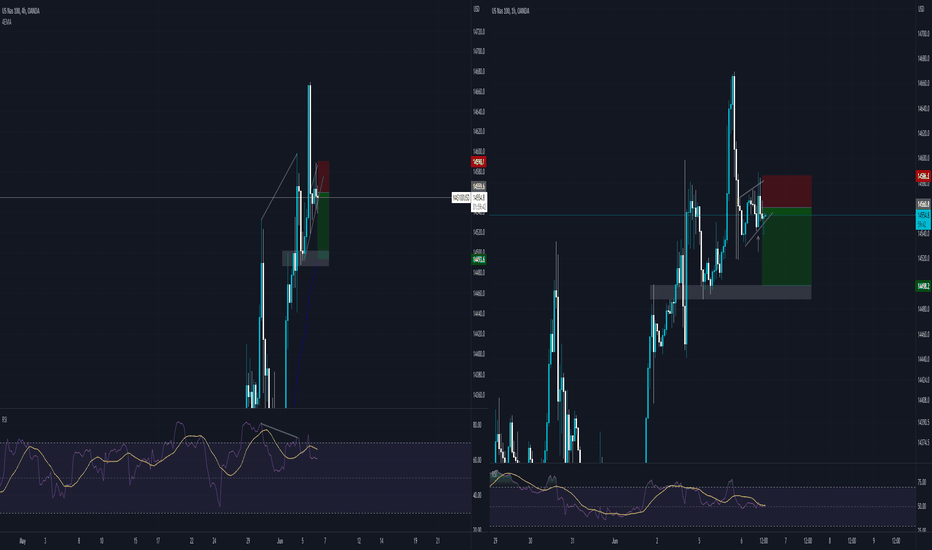932x550 pixels.
Task: Select the upper channel trend line on the right chart
Action: [751, 188]
